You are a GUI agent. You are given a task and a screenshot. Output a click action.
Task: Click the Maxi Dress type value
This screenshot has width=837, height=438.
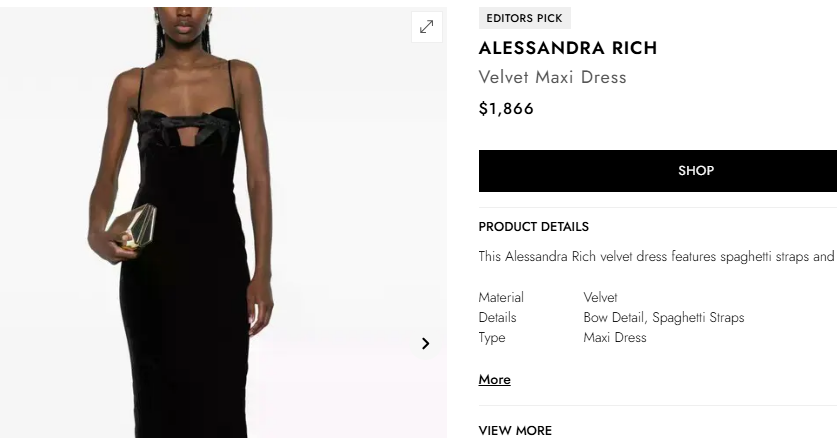click(614, 338)
